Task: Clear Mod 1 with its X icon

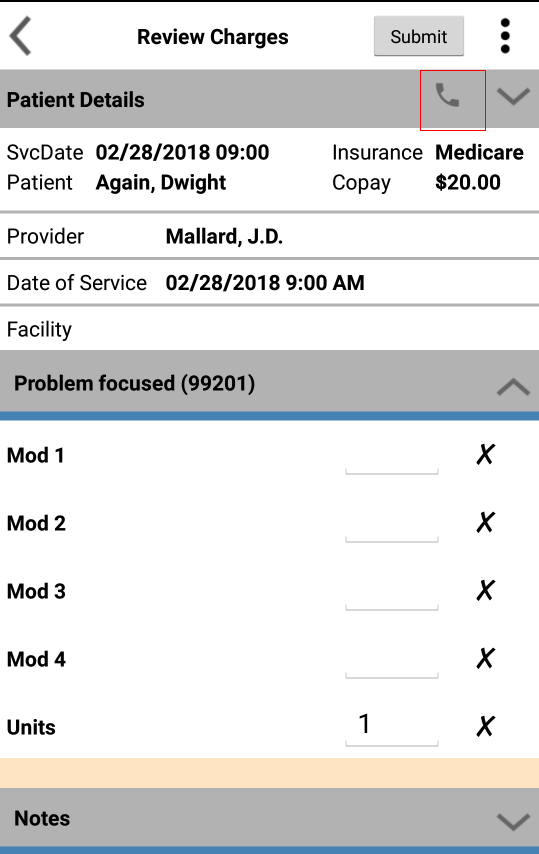Action: [x=485, y=454]
